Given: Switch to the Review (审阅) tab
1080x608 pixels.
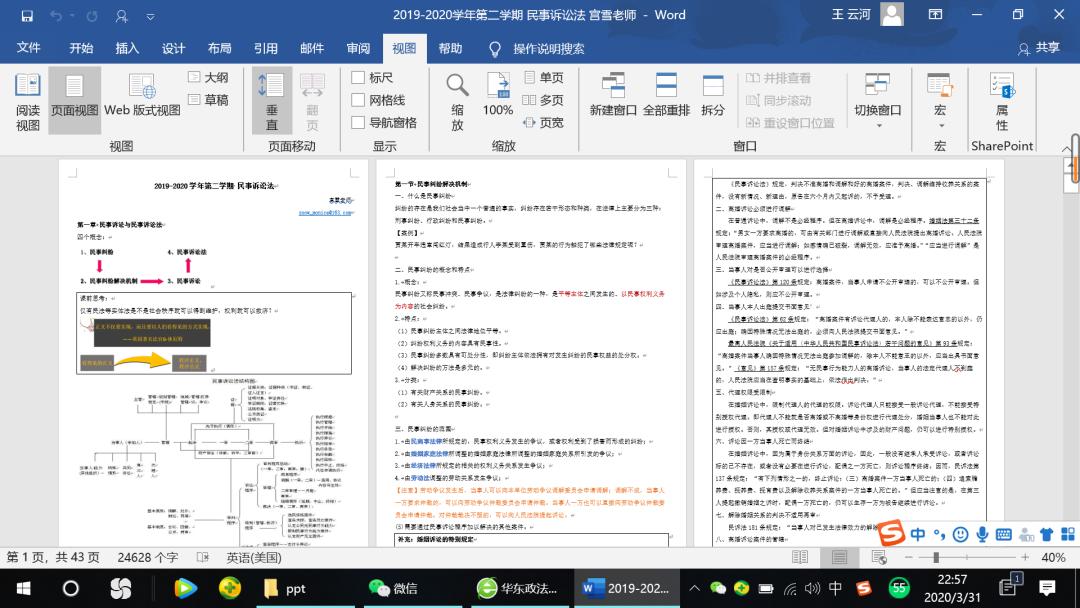Looking at the screenshot, I should click(358, 48).
